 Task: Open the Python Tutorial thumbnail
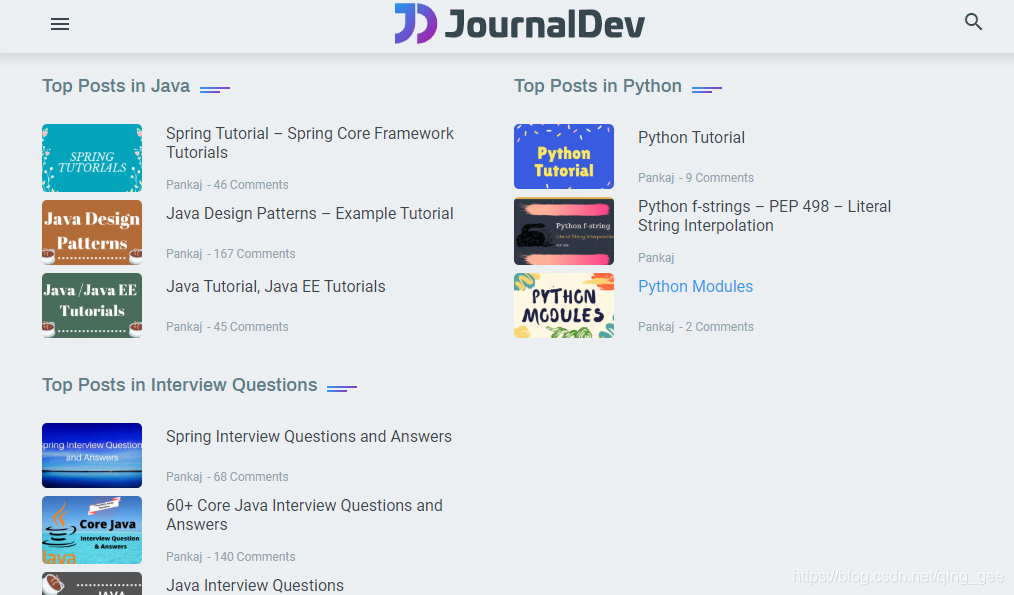click(x=564, y=157)
